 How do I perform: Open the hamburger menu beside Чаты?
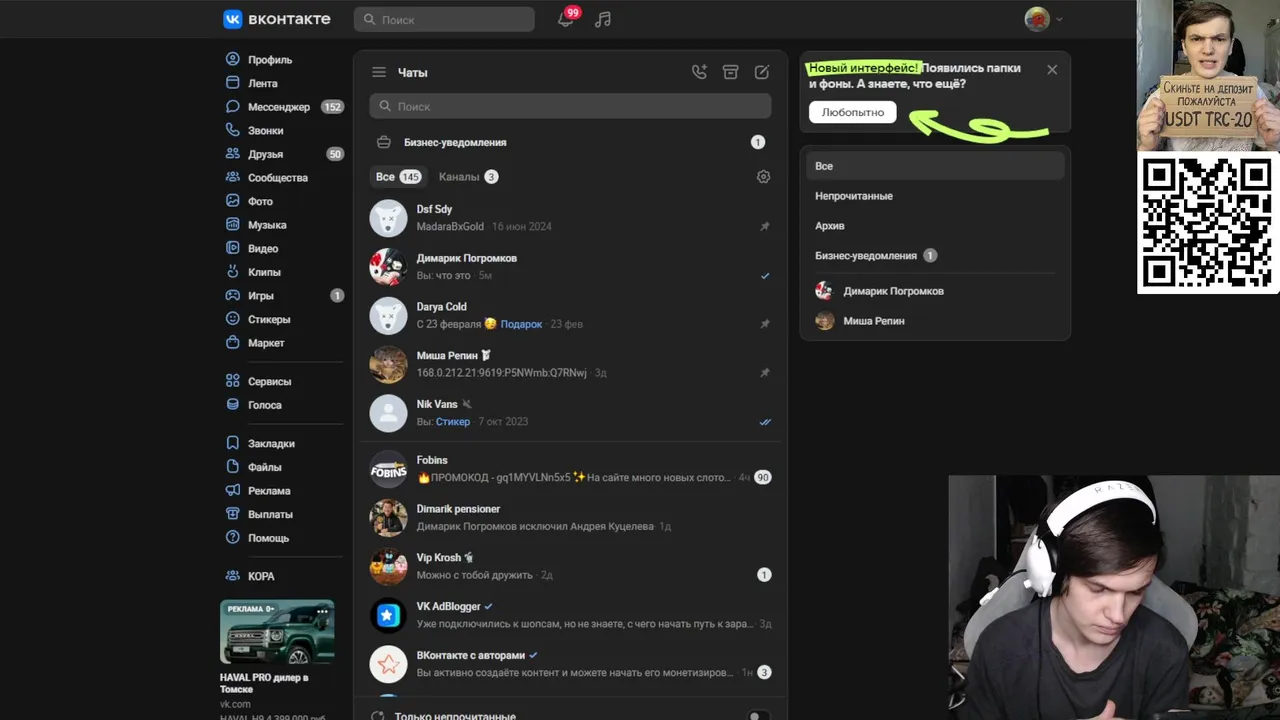(x=379, y=72)
